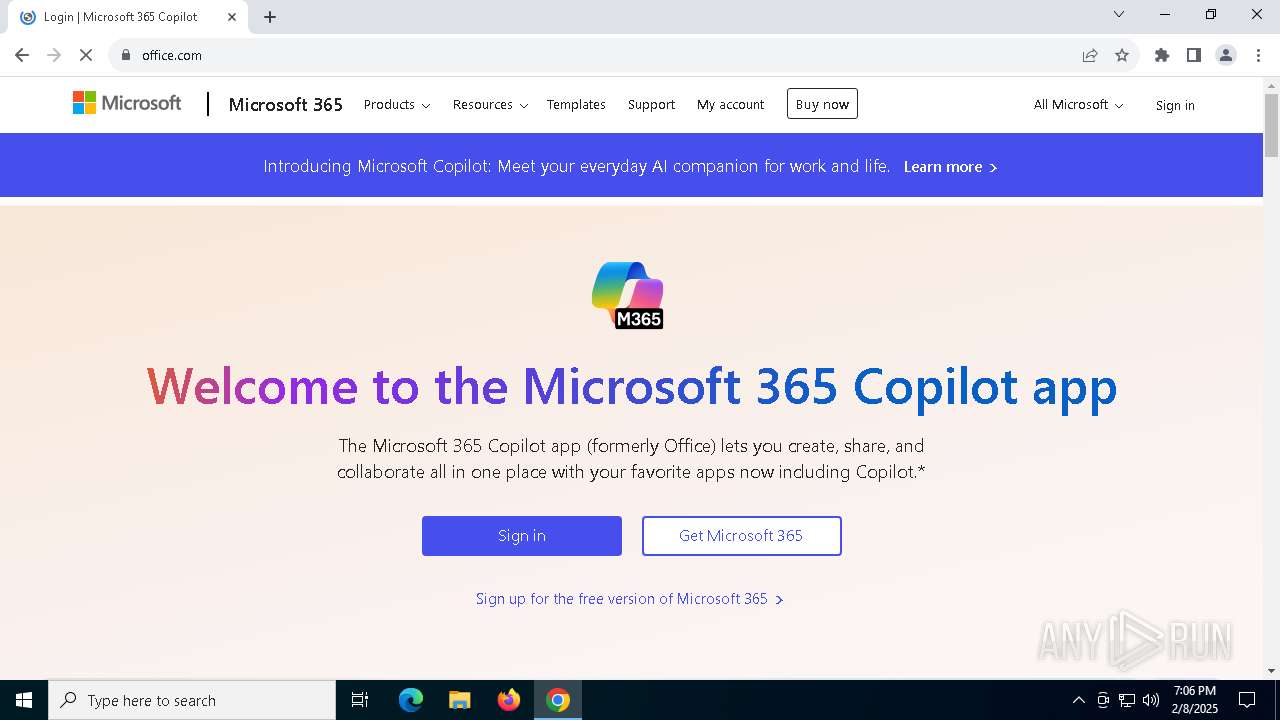Image resolution: width=1280 pixels, height=720 pixels.
Task: Expand the Resources menu
Action: pyautogui.click(x=490, y=104)
